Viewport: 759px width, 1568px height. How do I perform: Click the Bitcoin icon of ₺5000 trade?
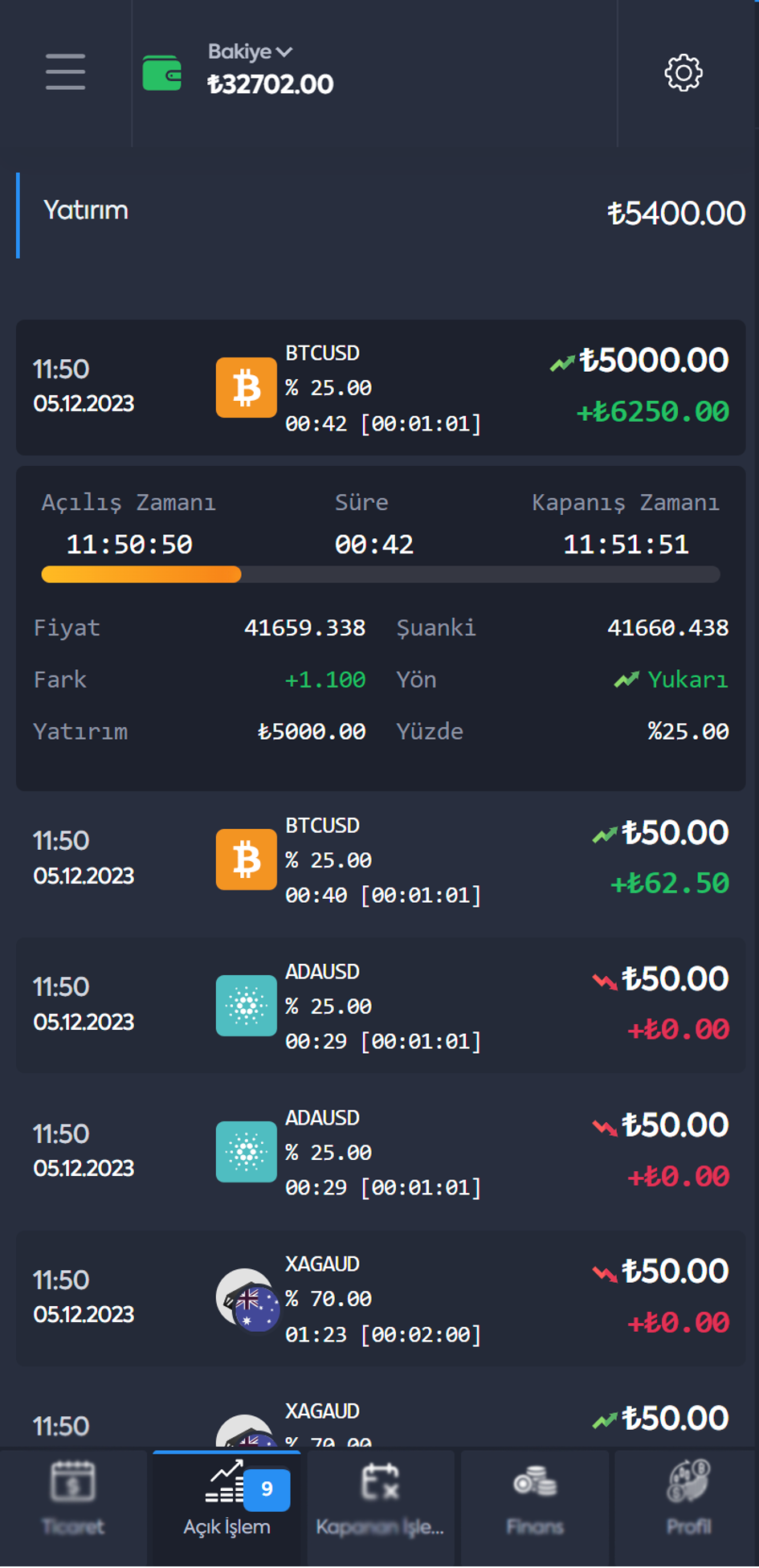click(x=246, y=388)
